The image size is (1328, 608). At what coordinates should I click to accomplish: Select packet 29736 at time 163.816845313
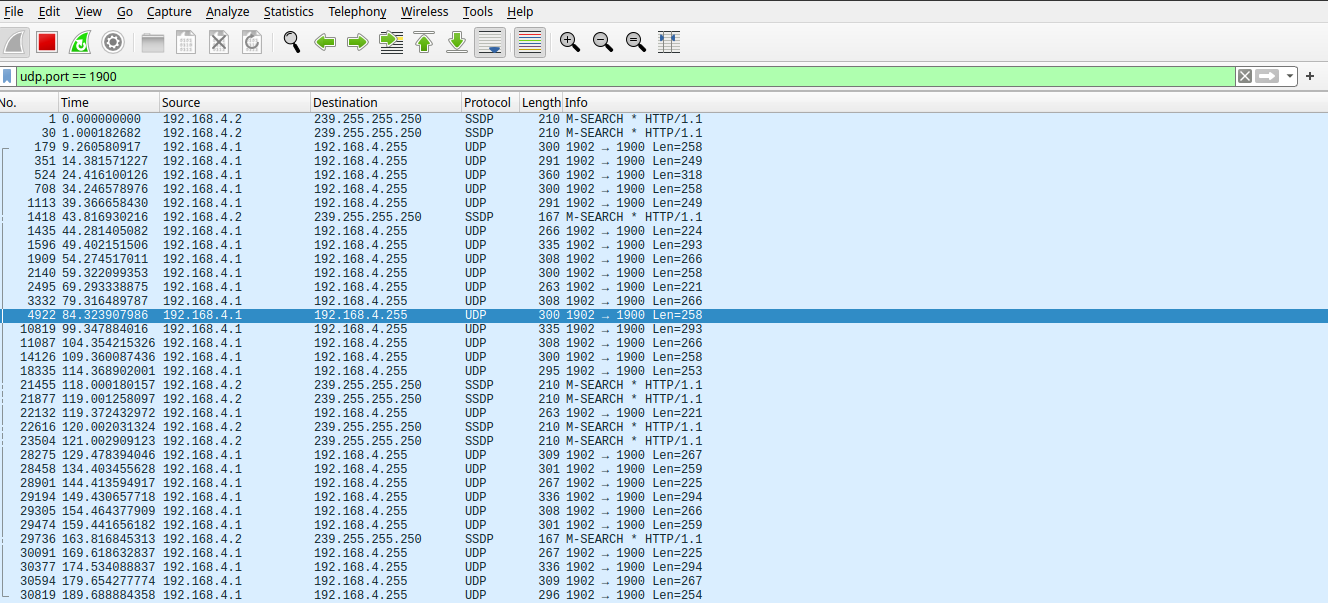tap(664, 539)
